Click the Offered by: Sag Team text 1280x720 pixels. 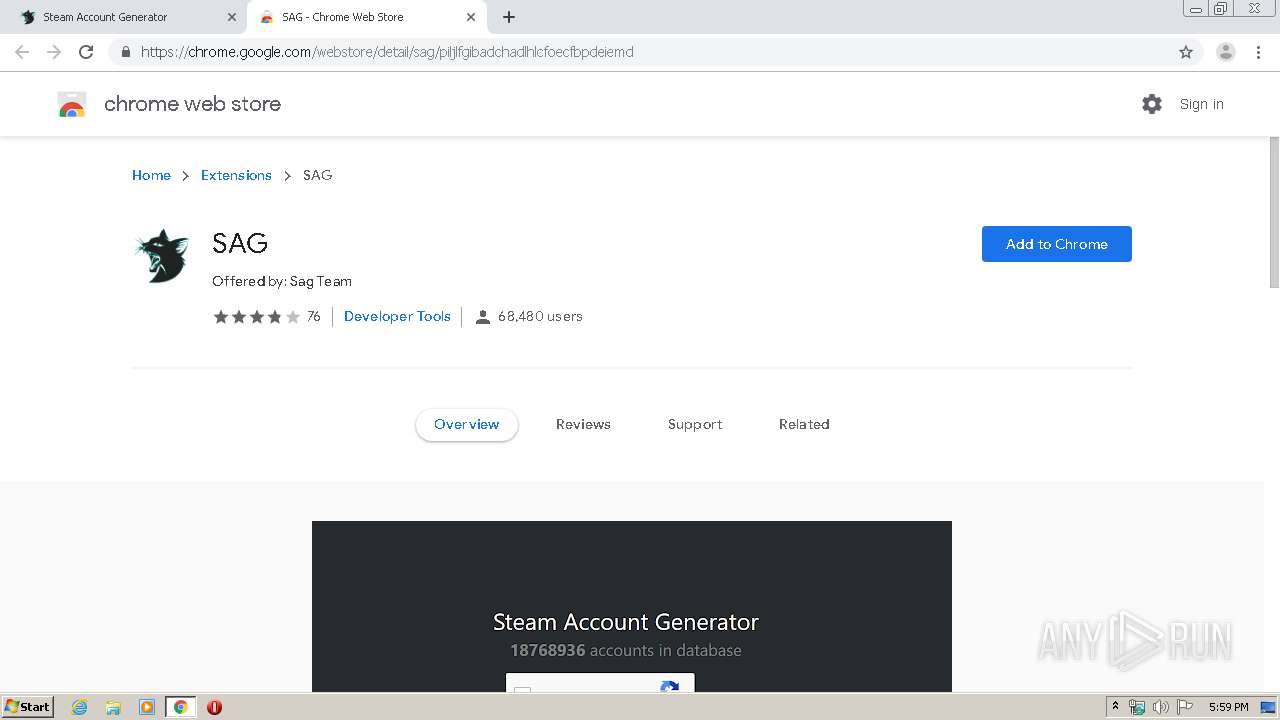tap(282, 281)
